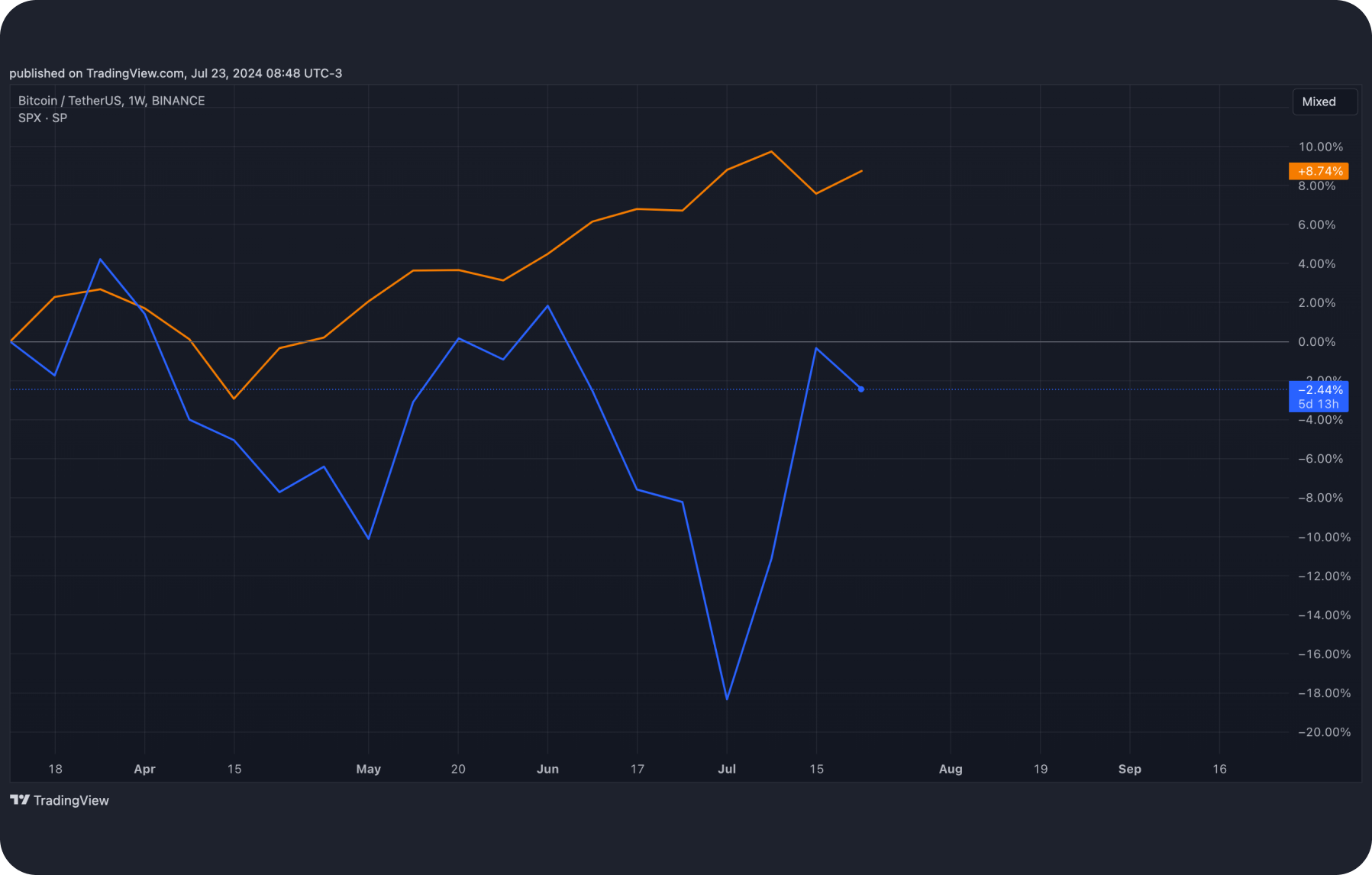Click the −8.00% price axis label
The width and height of the screenshot is (1372, 875).
pyautogui.click(x=1321, y=498)
